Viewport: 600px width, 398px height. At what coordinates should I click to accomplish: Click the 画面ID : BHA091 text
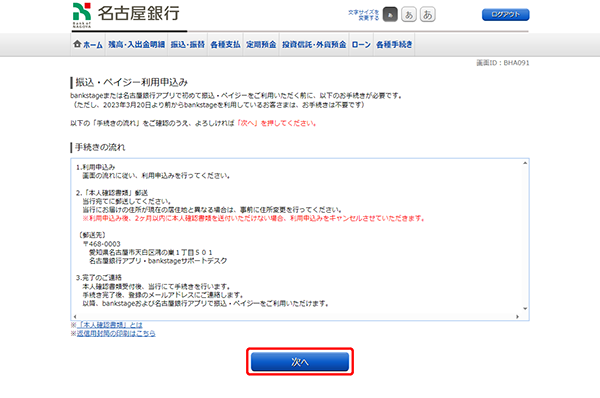click(x=503, y=63)
